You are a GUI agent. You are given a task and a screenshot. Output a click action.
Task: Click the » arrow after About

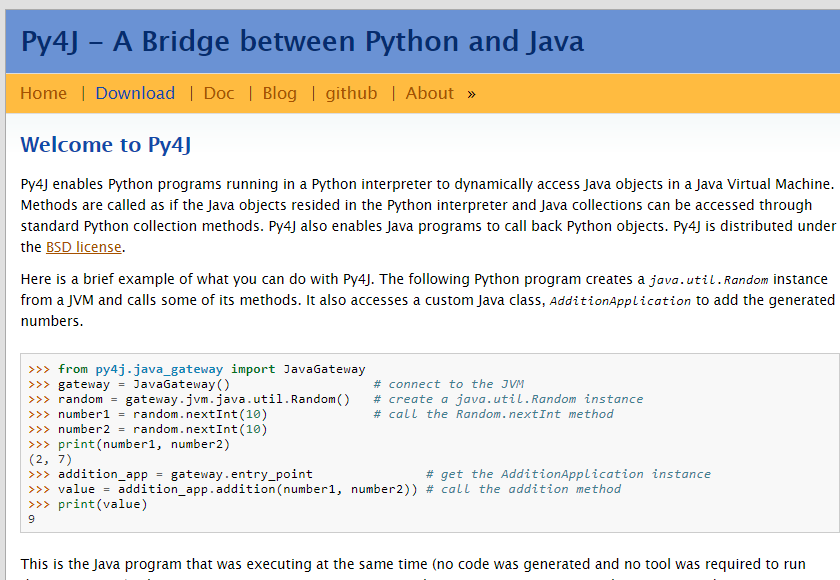click(x=471, y=95)
